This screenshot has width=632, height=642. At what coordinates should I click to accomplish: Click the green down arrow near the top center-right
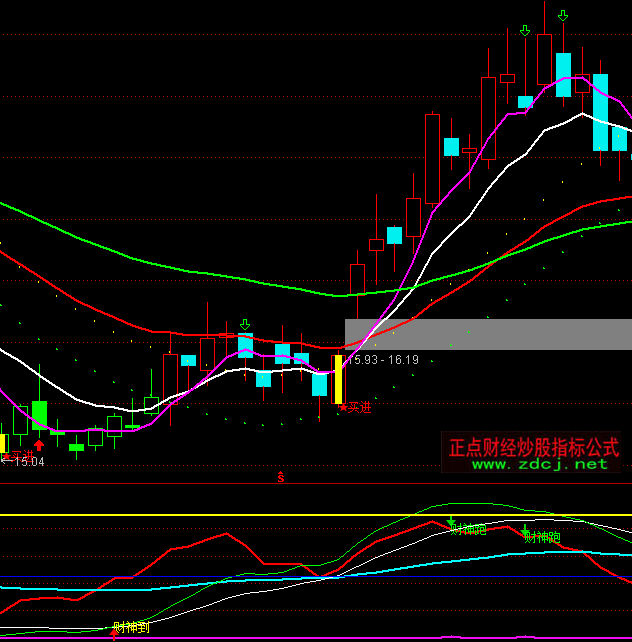[x=524, y=31]
